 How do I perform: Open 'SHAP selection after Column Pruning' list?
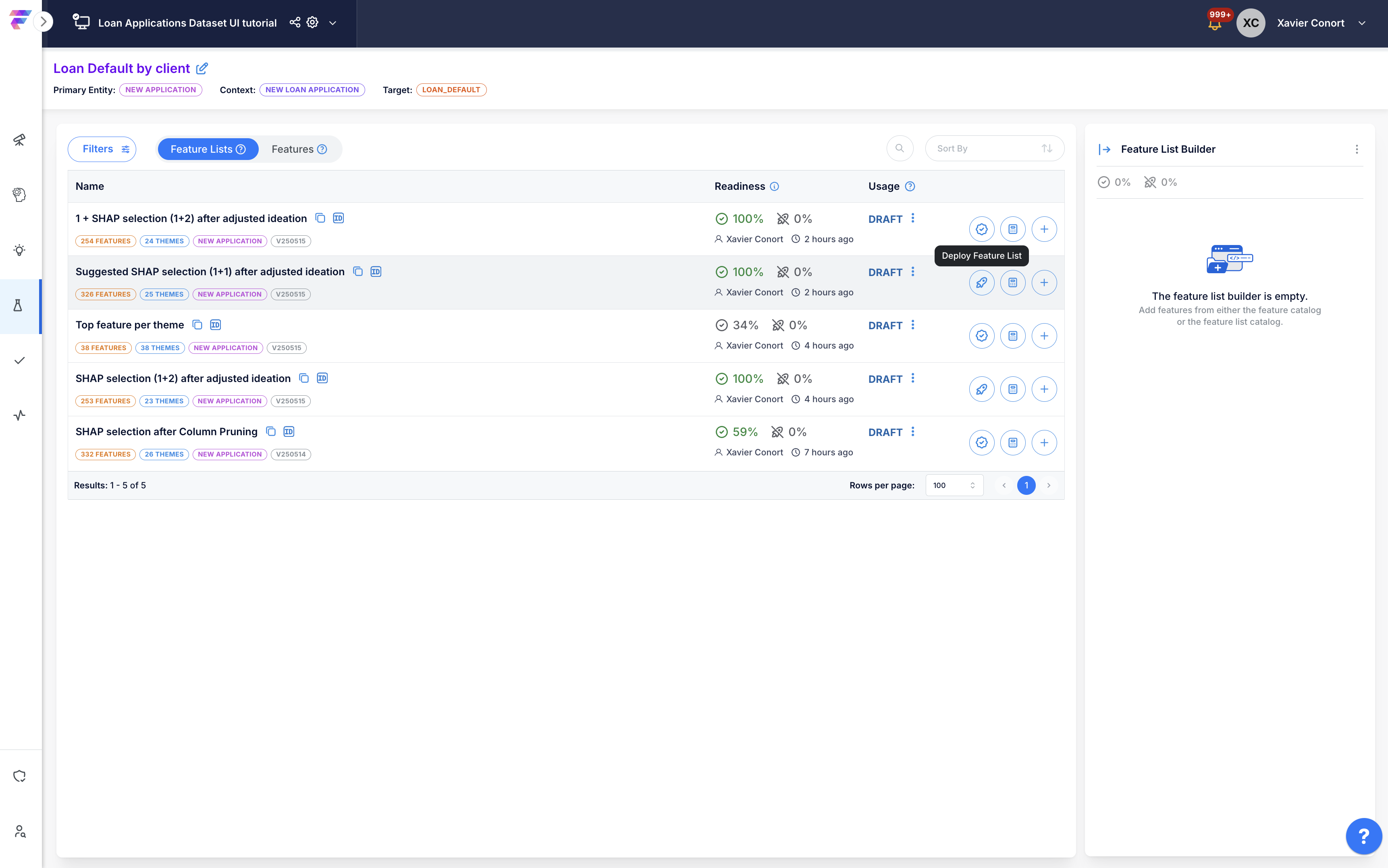tap(166, 432)
